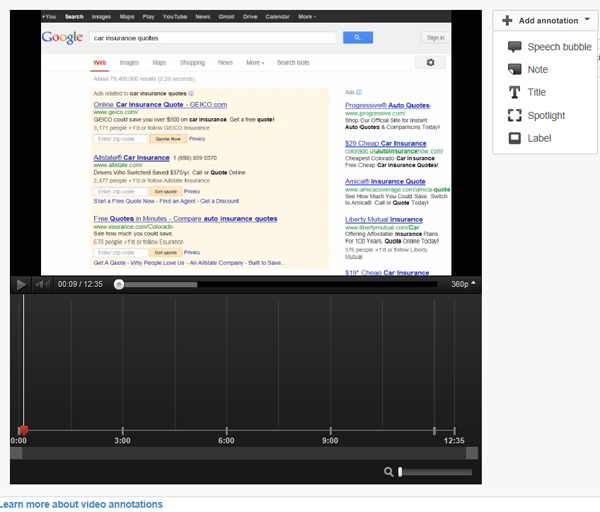
Task: Click the video seek bar handle
Action: pyautogui.click(x=119, y=284)
